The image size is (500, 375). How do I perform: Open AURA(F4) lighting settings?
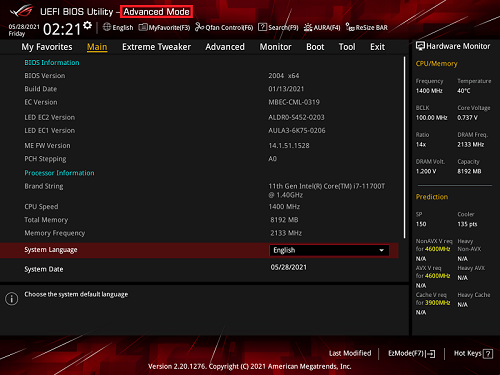click(x=322, y=27)
